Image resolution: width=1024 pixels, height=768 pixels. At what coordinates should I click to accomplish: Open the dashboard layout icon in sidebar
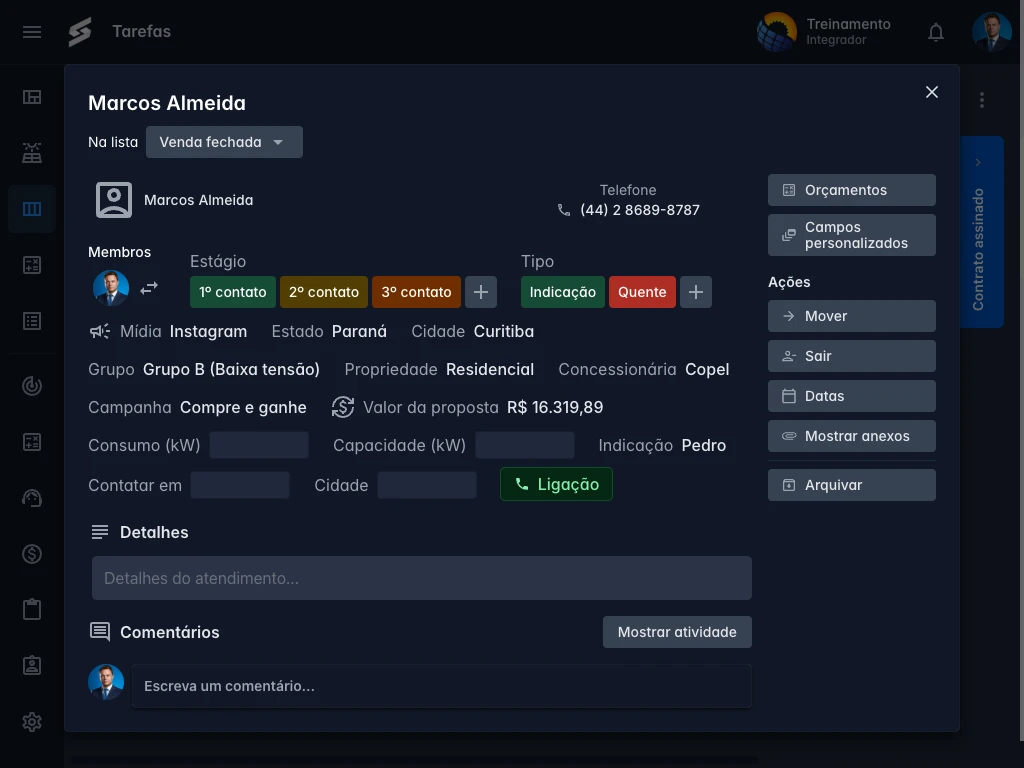pos(32,97)
